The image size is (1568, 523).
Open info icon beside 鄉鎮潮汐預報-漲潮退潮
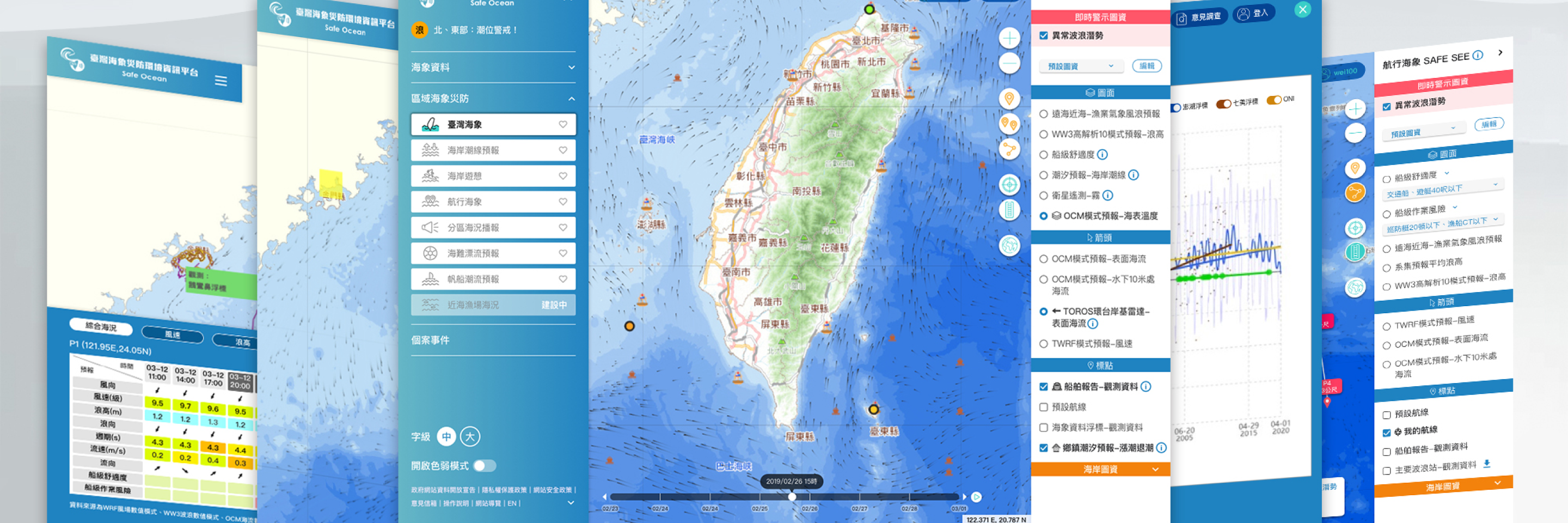pos(1161,448)
